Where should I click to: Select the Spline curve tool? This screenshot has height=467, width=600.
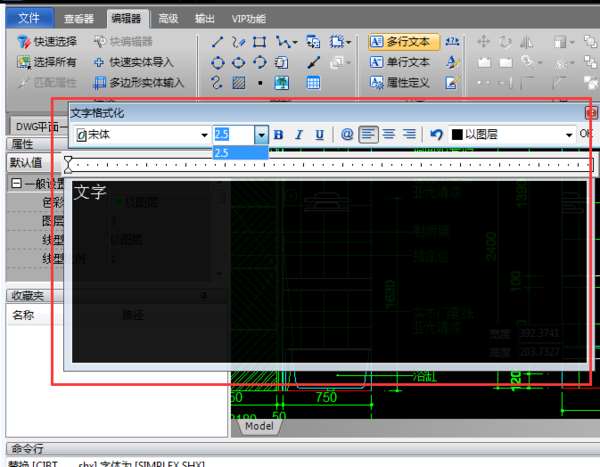(217, 82)
